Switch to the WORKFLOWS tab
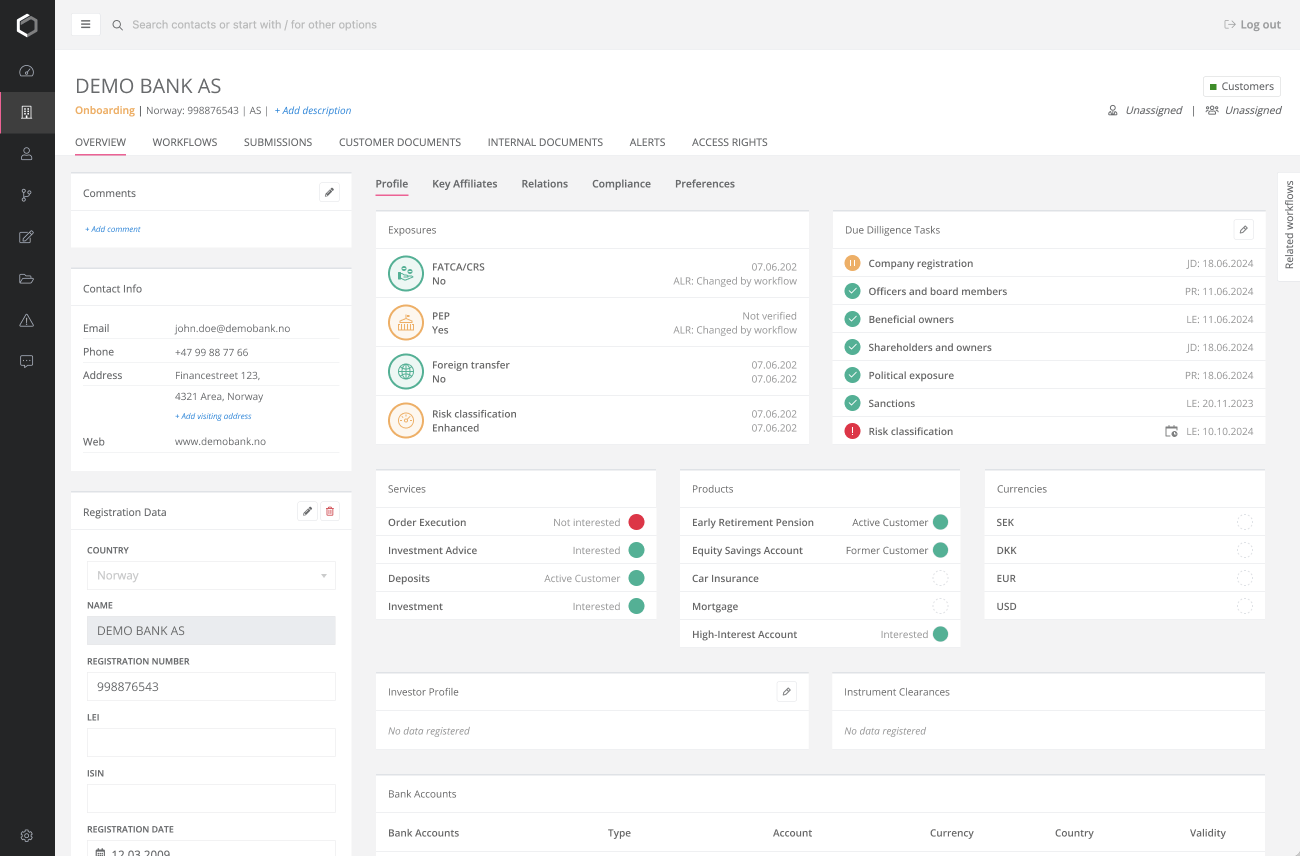The width and height of the screenshot is (1300, 856). coord(185,142)
